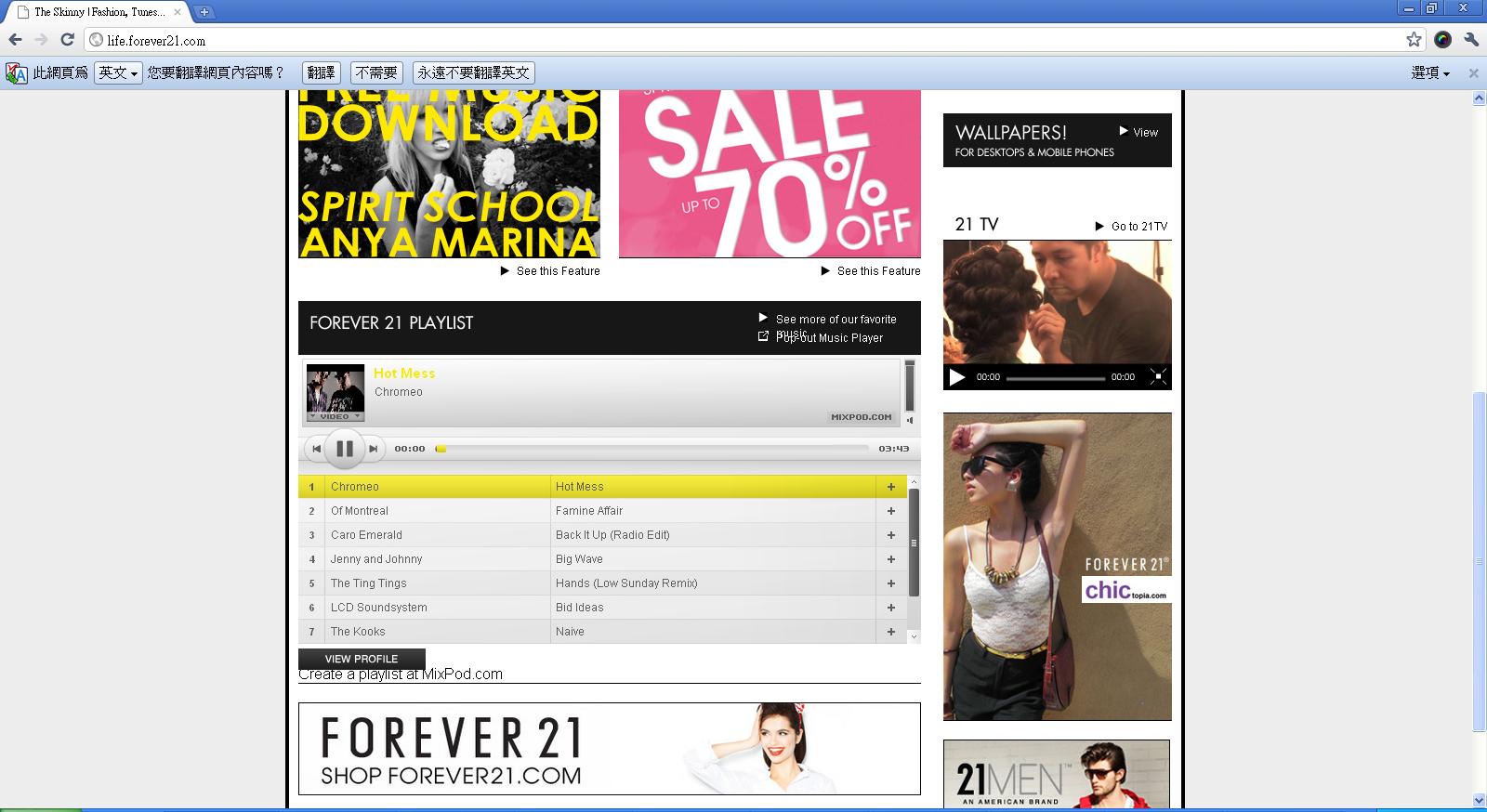This screenshot has height=812, width=1487.
Task: Click Create a playlist at MixPod.com link
Action: point(401,674)
